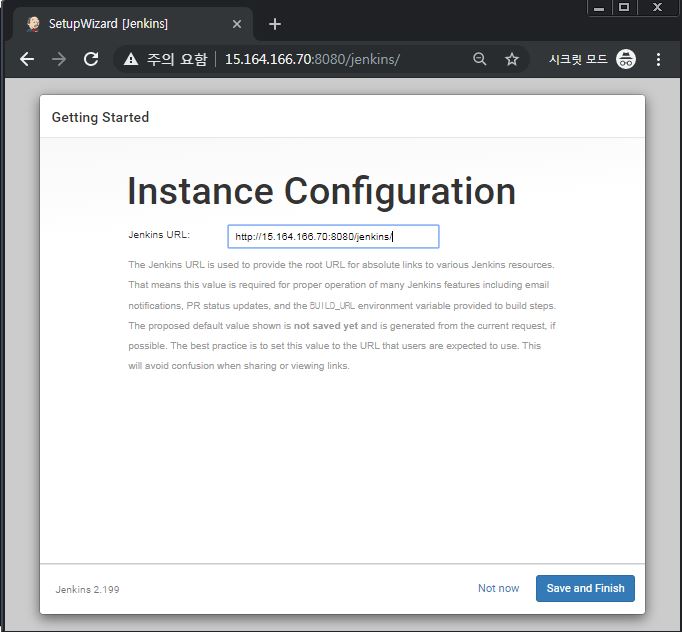682x632 pixels.
Task: Click the '주의 요함' security label
Action: tap(177, 59)
